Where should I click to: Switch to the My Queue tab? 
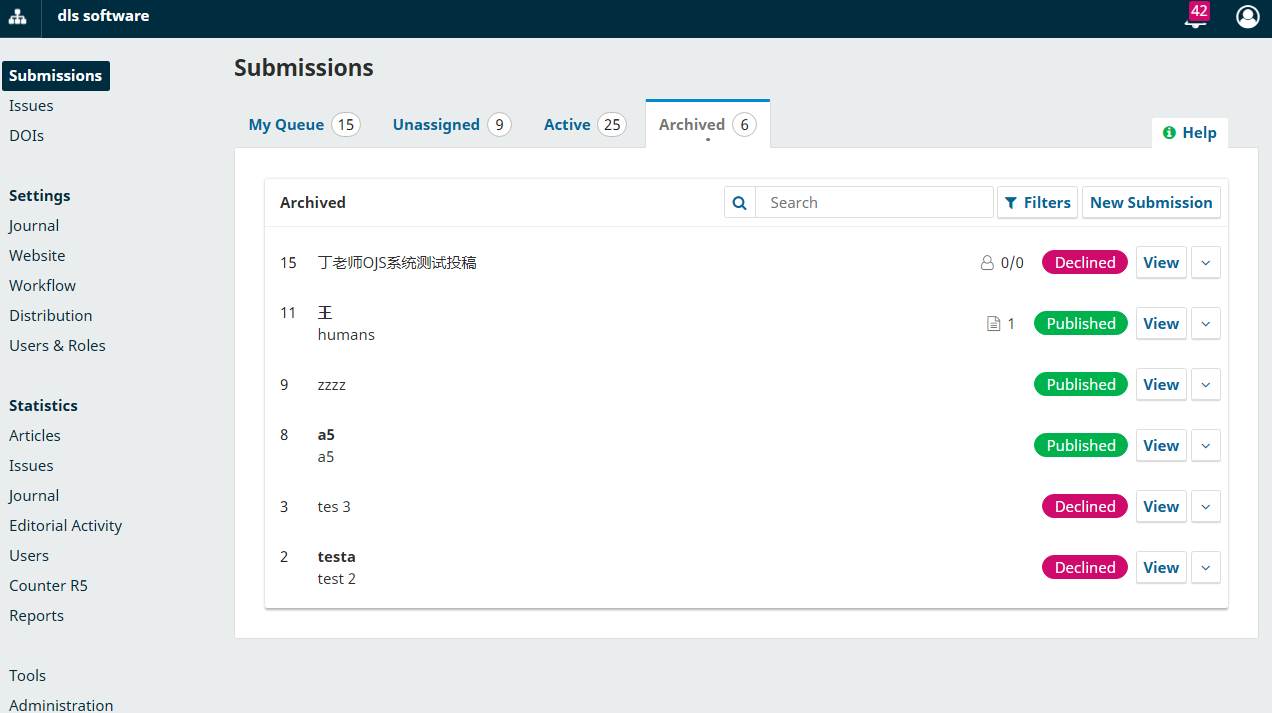tap(286, 125)
